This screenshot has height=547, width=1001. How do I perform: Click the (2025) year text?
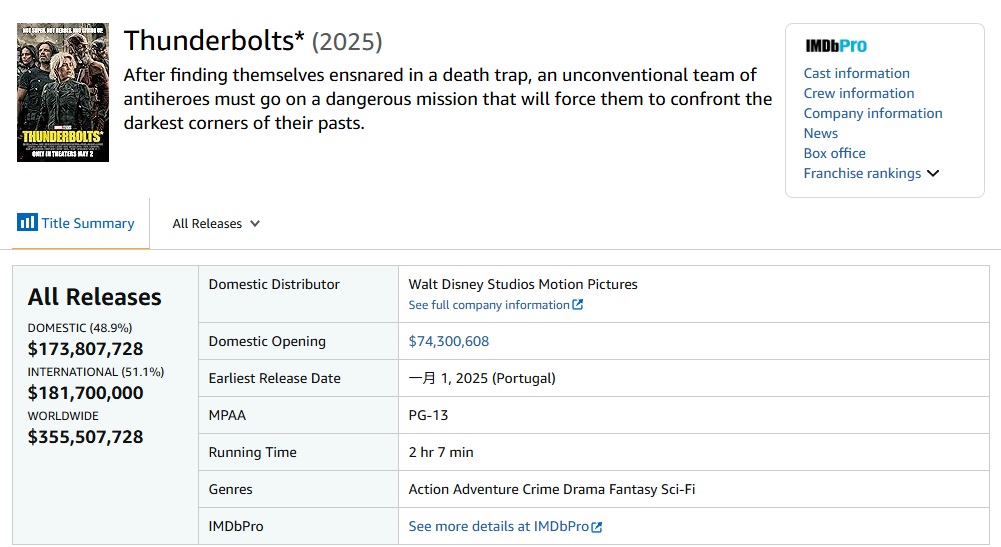(x=347, y=42)
